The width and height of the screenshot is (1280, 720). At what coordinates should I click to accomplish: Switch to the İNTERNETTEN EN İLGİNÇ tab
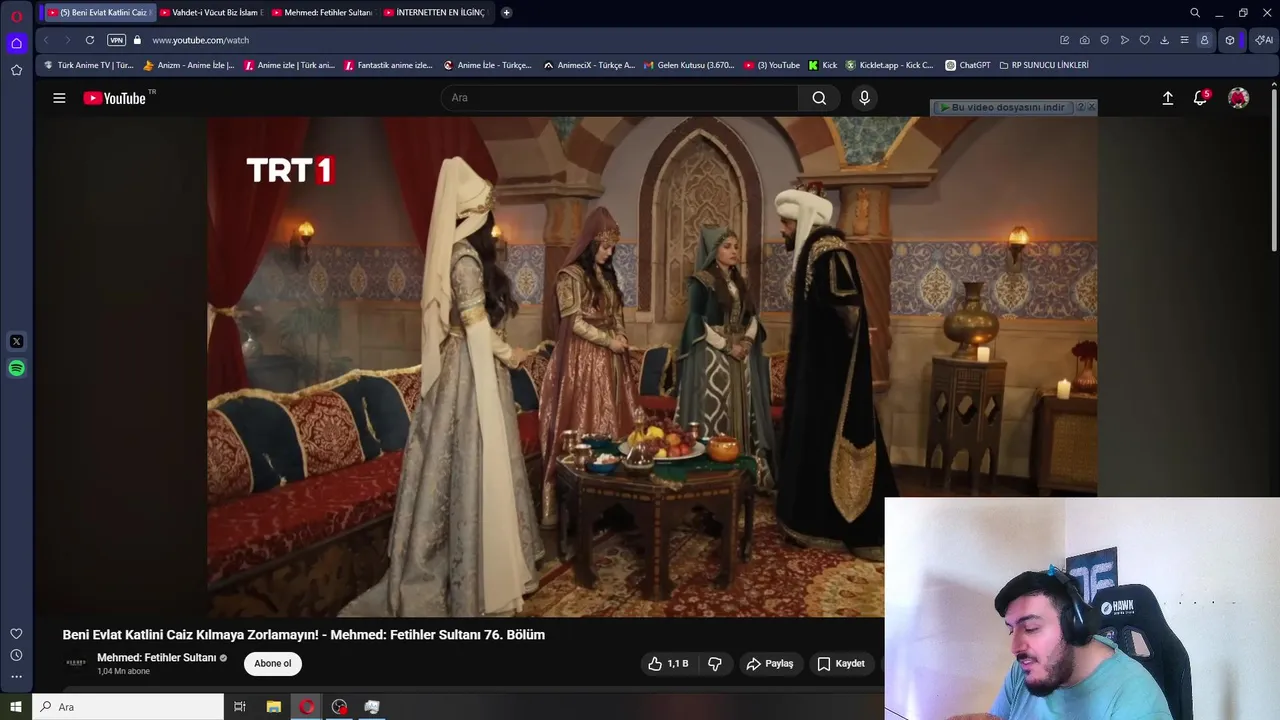(x=435, y=13)
